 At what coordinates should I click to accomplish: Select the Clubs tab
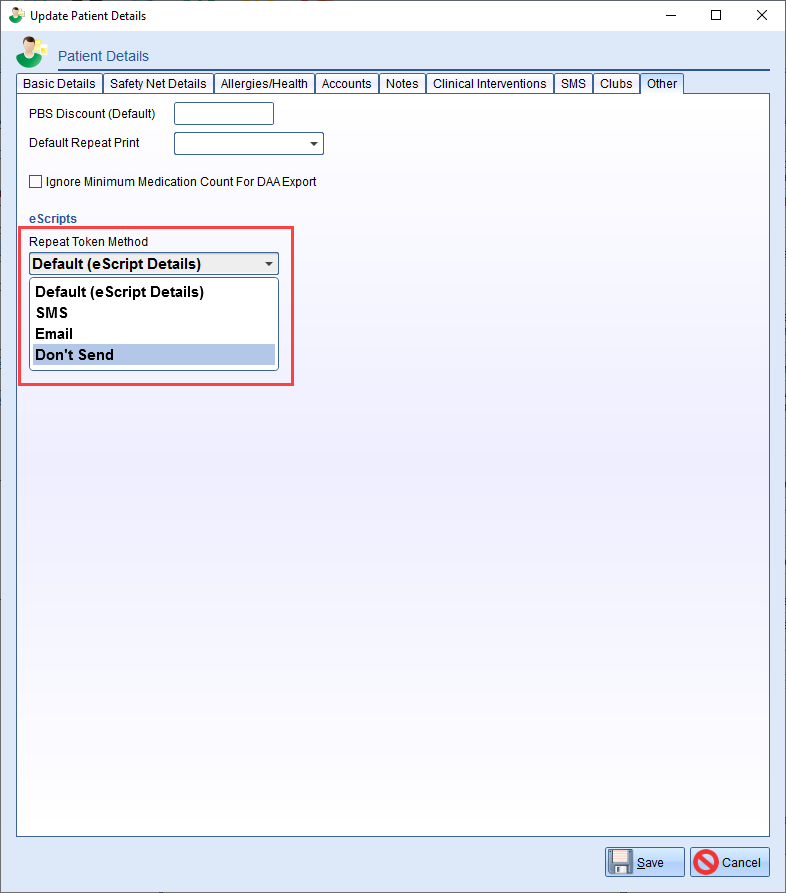click(616, 84)
